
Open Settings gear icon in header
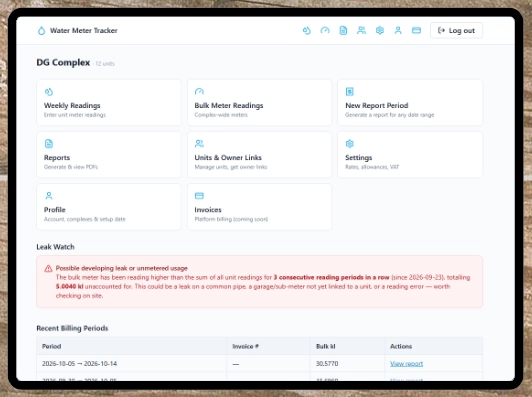click(380, 31)
